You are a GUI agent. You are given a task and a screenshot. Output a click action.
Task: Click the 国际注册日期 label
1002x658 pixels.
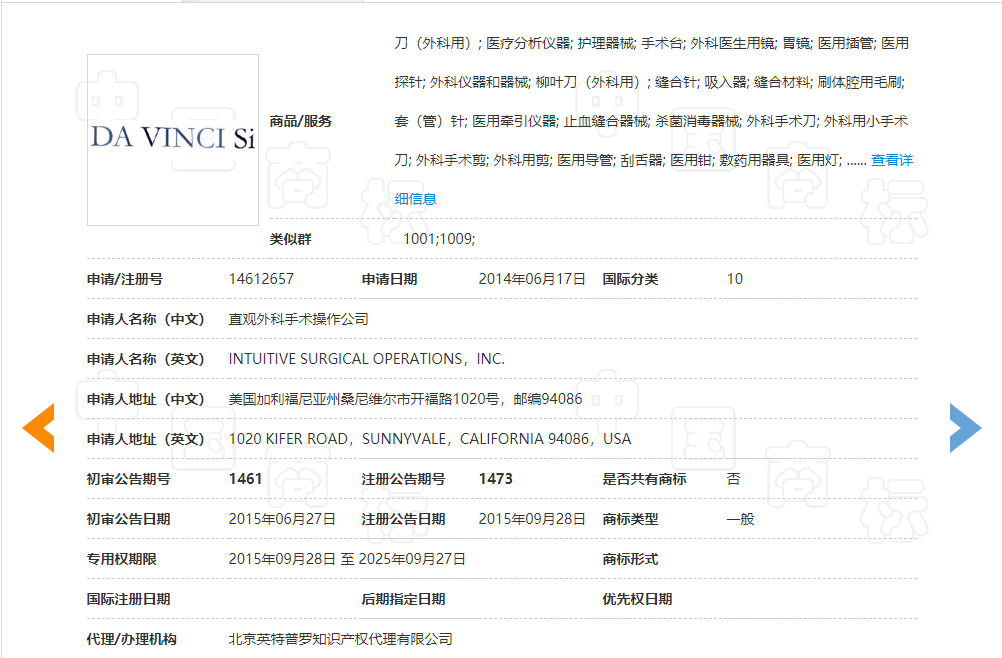click(x=128, y=599)
